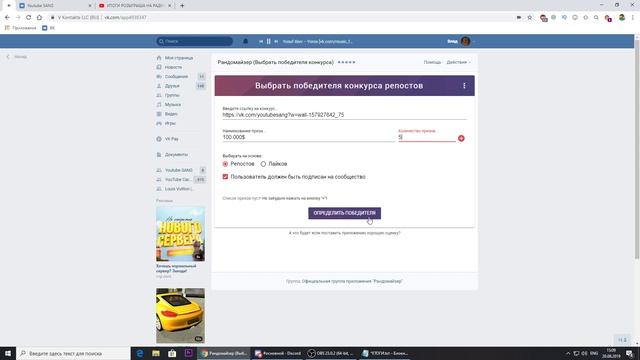640x360 pixels.
Task: Open Игры in sidebar
Action: [170, 123]
